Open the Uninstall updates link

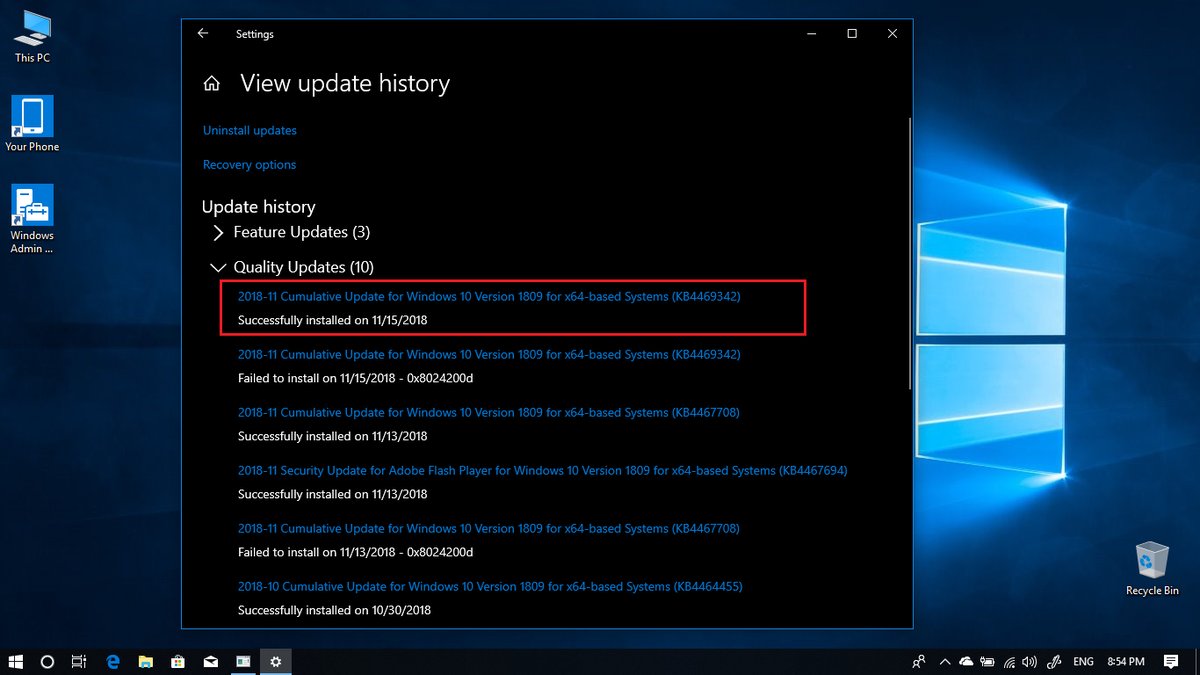tap(249, 130)
